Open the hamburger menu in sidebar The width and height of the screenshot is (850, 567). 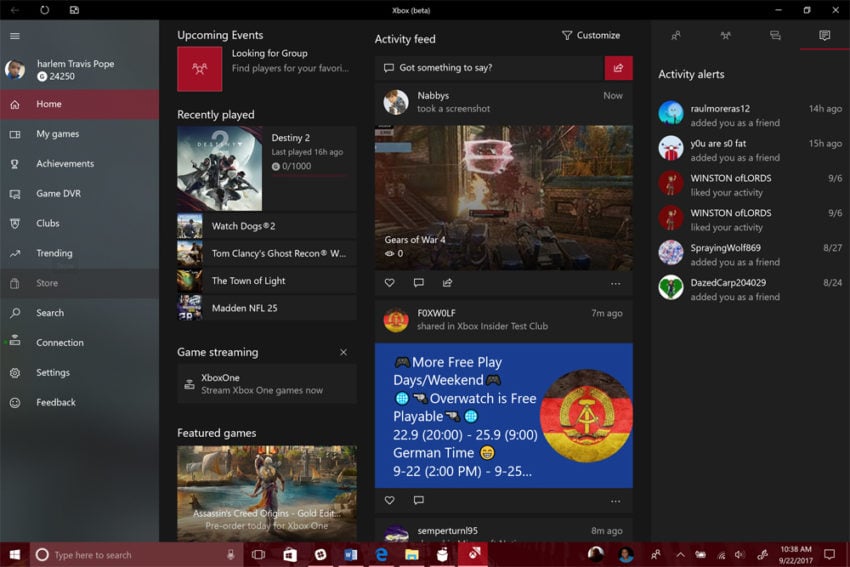(15, 36)
